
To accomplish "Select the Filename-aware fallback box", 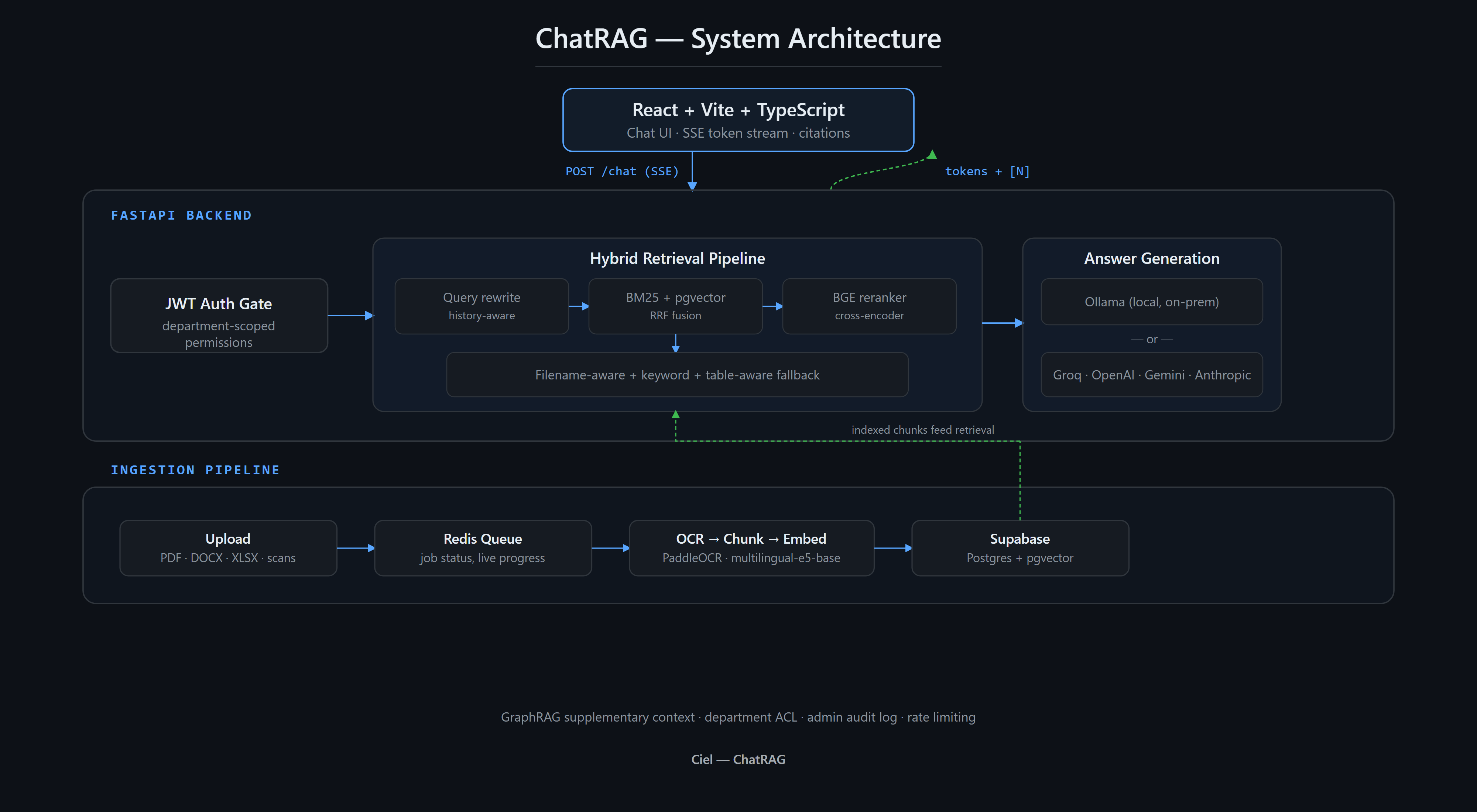I will (677, 375).
